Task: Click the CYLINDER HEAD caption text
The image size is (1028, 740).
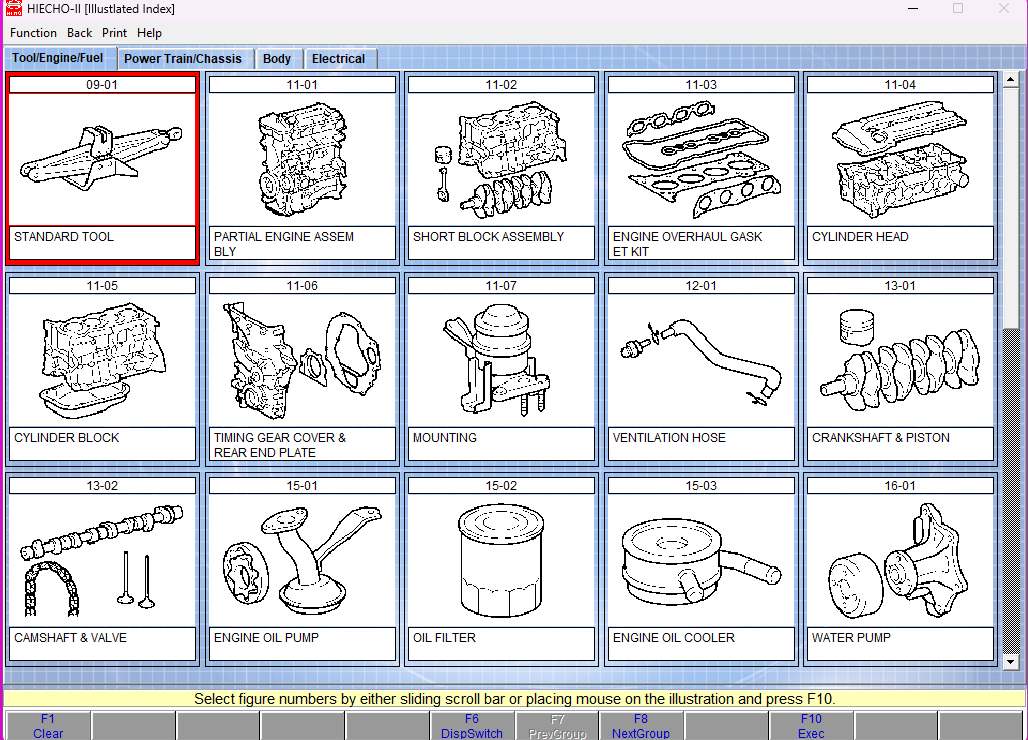Action: (860, 237)
